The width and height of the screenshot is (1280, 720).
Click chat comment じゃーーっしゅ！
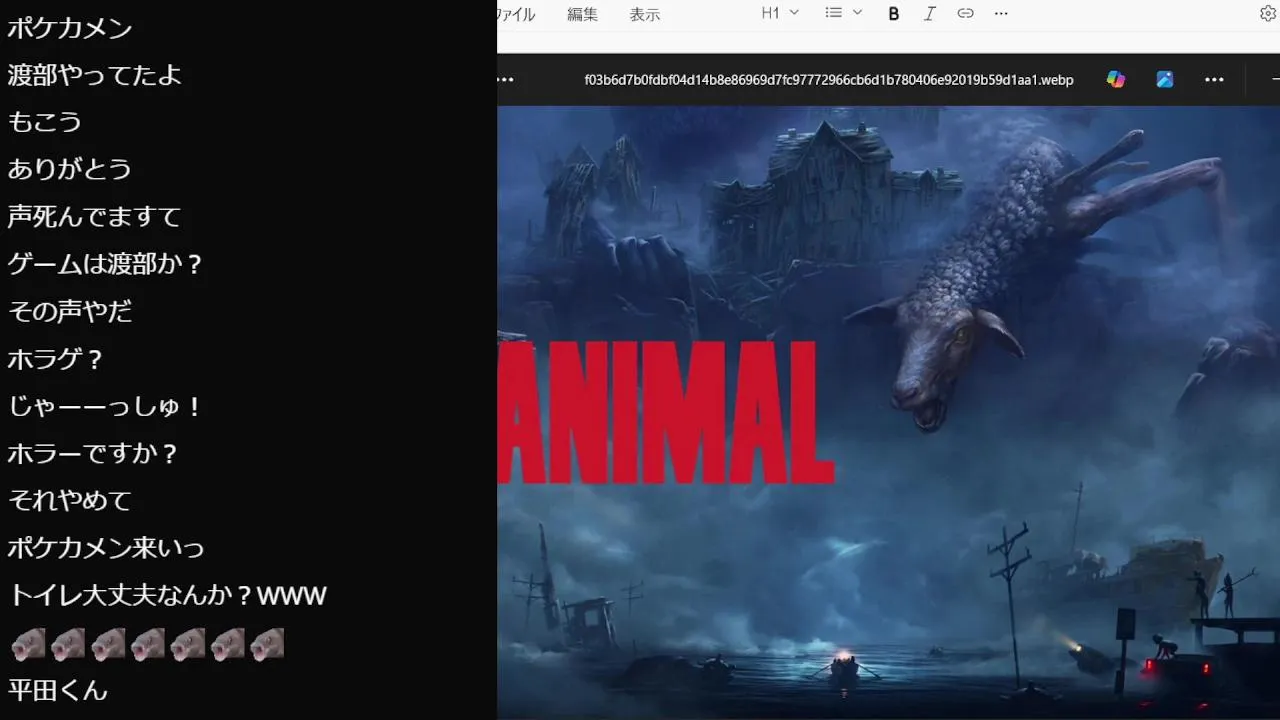[x=106, y=406]
